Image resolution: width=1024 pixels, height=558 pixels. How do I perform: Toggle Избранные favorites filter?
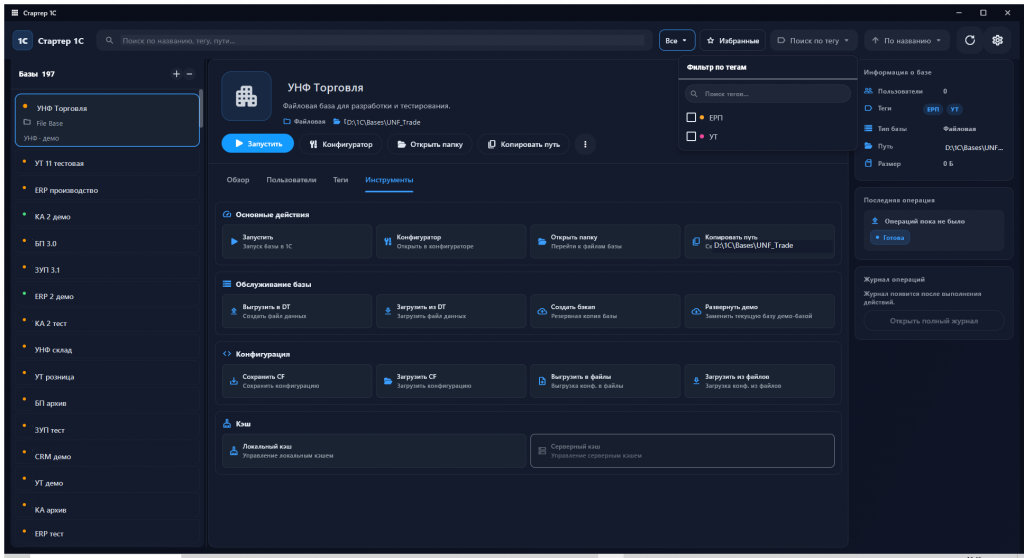click(733, 41)
